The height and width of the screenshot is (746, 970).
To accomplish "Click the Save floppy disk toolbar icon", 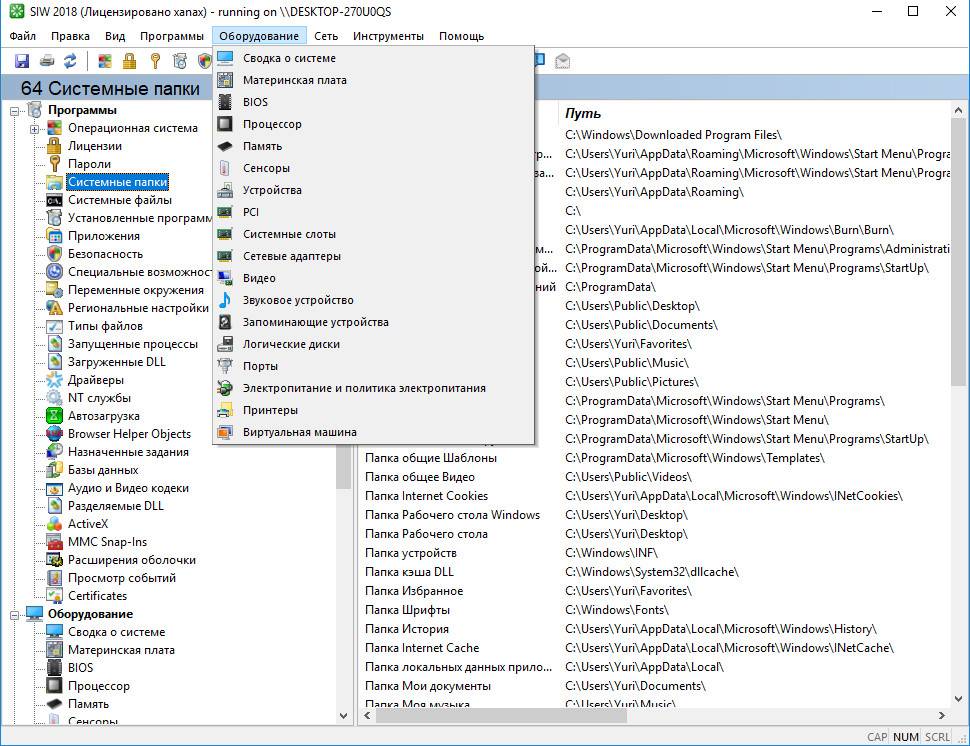I will pyautogui.click(x=22, y=61).
